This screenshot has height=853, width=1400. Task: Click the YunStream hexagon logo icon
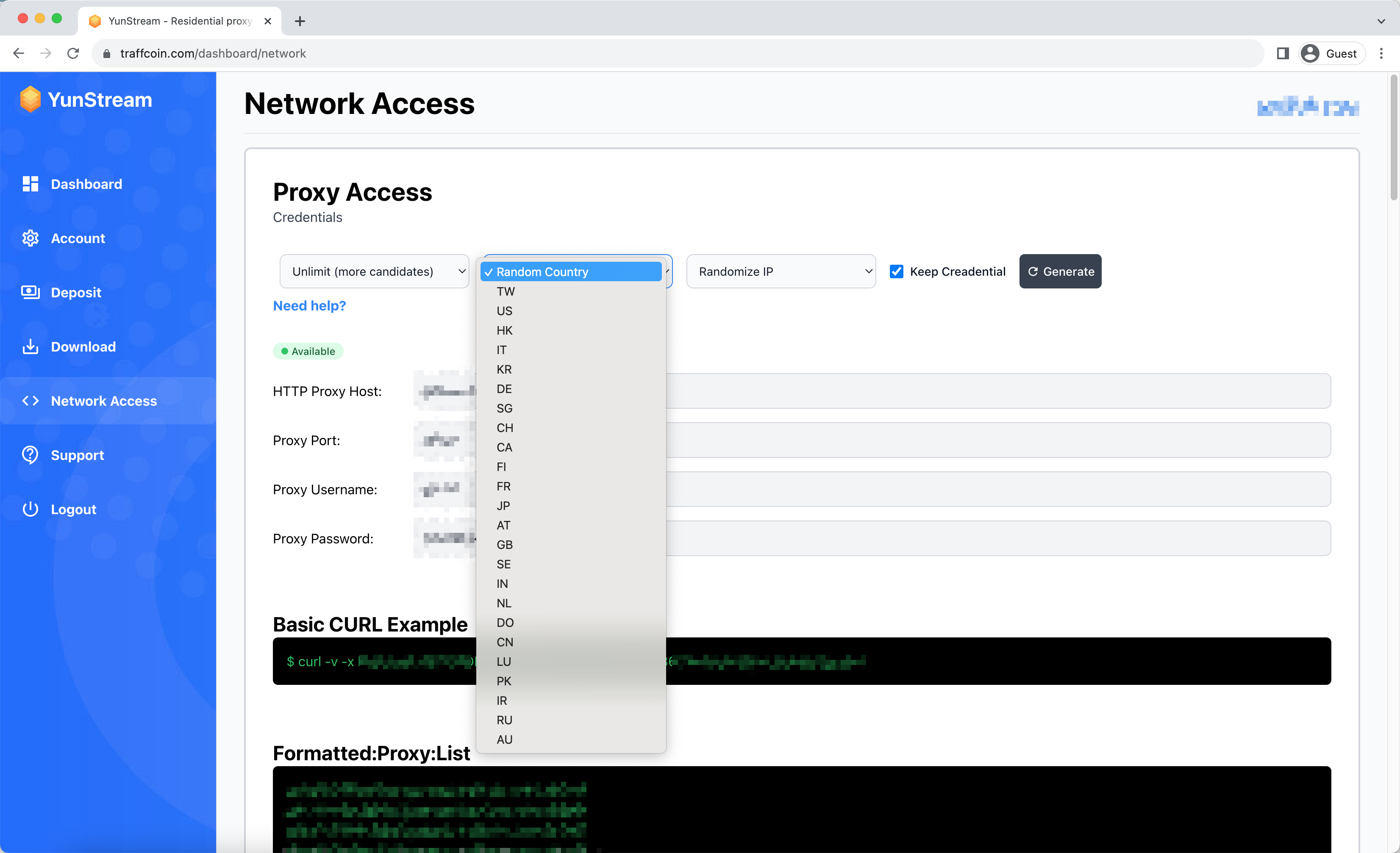tap(30, 100)
